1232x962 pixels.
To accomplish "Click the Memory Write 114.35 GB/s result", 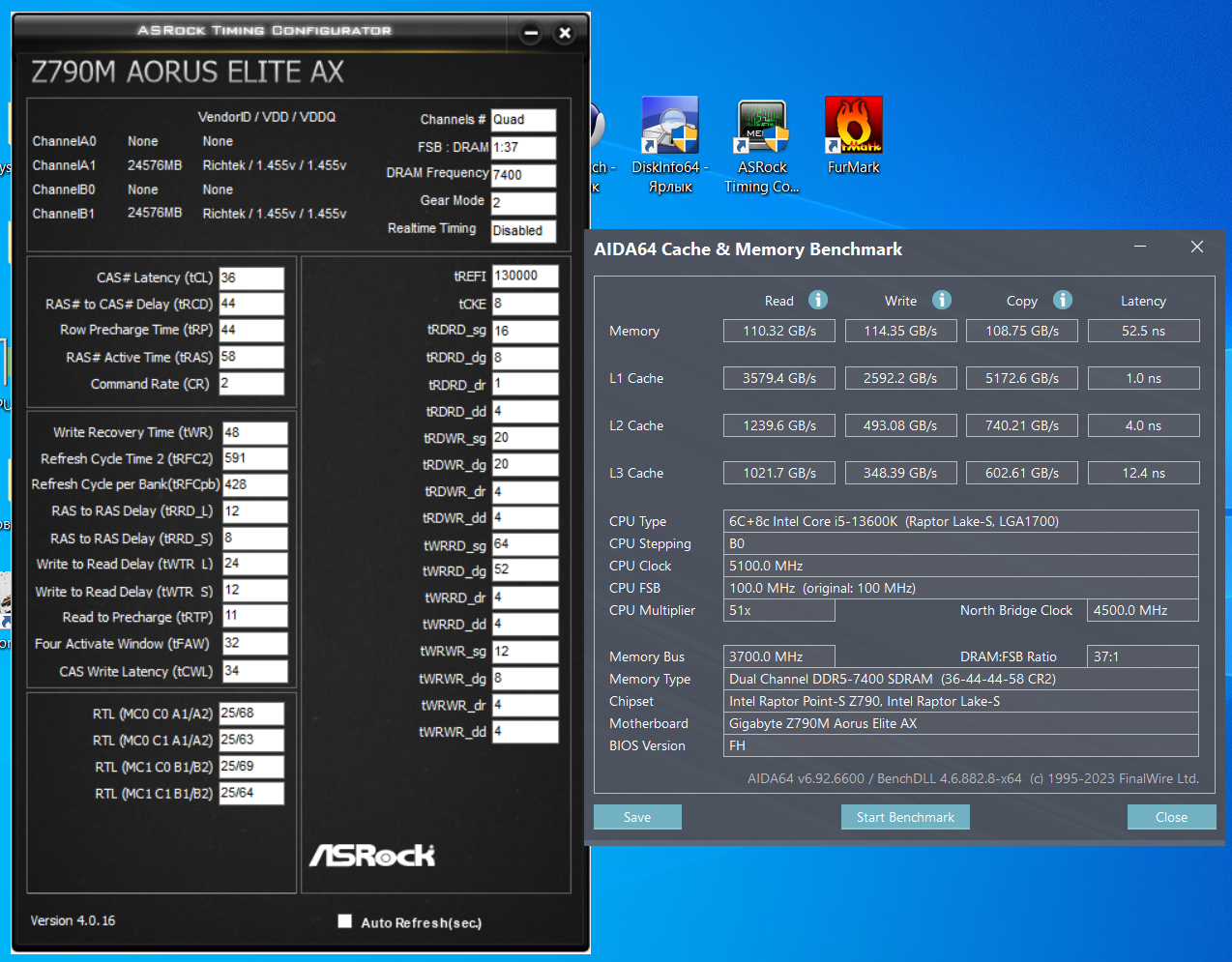I will pos(900,331).
